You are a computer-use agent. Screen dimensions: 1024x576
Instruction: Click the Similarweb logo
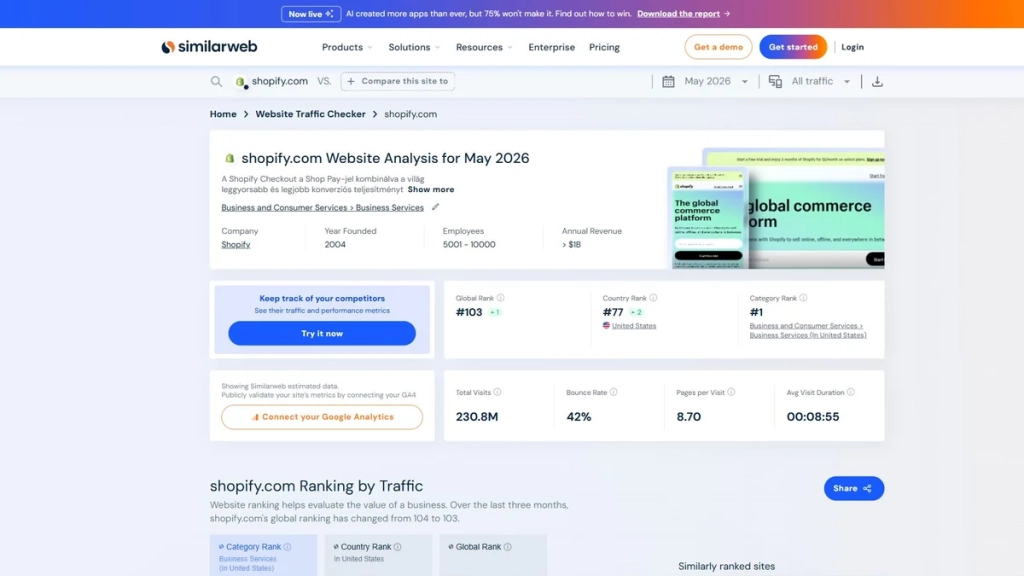pyautogui.click(x=209, y=47)
